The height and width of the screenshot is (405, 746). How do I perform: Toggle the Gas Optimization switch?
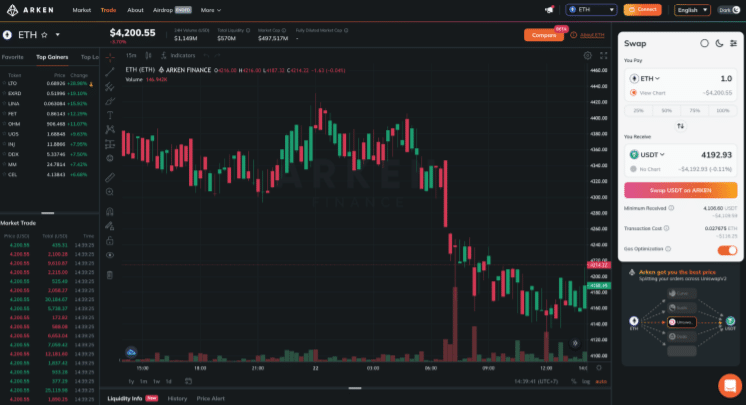(x=727, y=250)
